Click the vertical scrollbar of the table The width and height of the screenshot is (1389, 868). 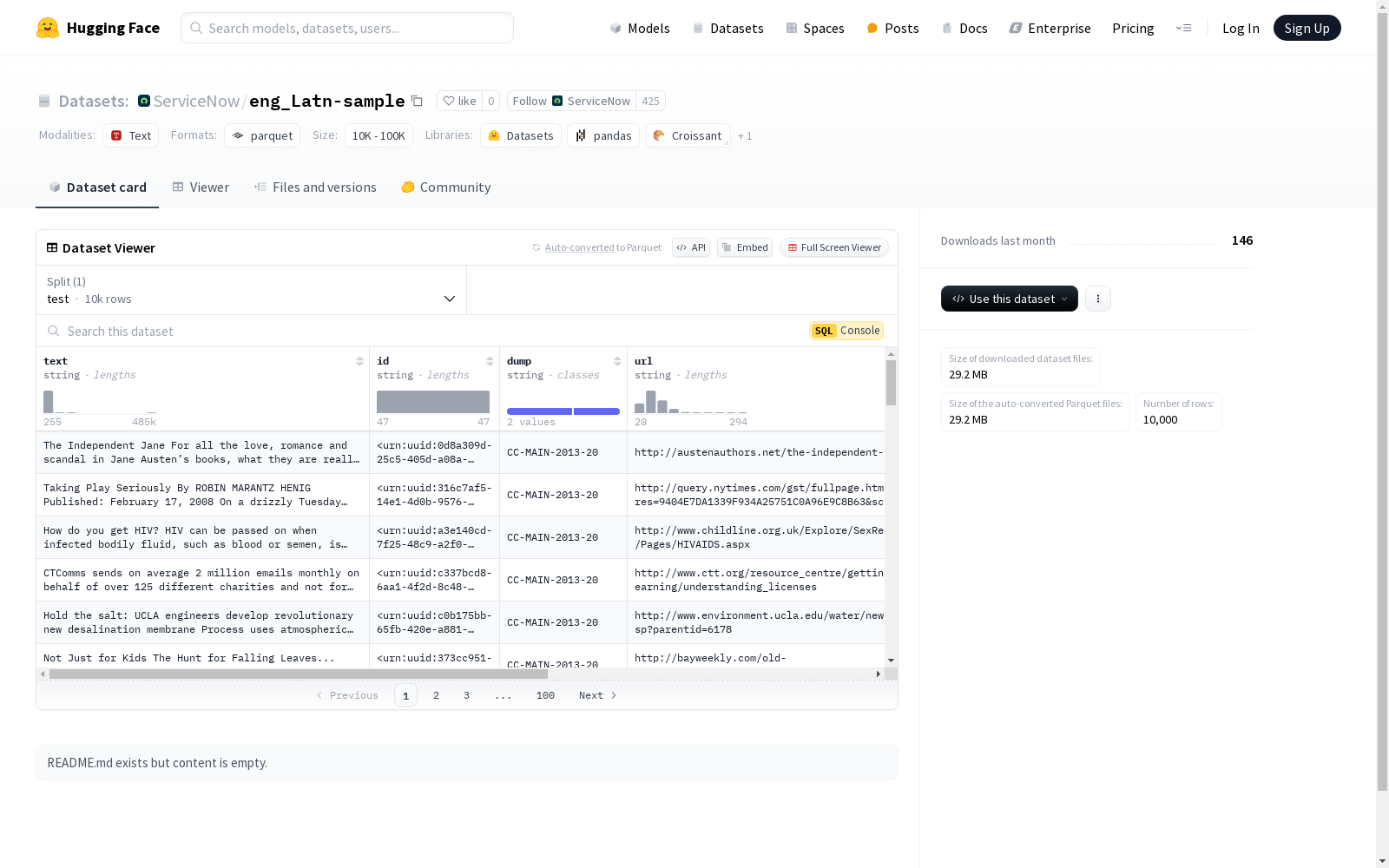[891, 383]
